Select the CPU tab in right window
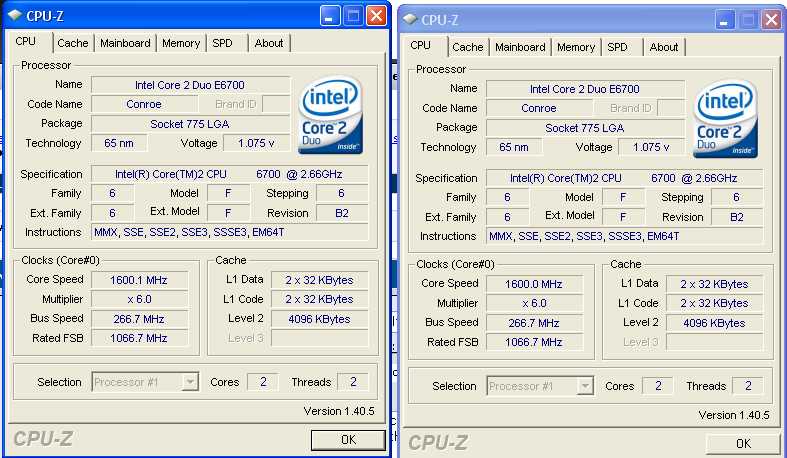Image resolution: width=787 pixels, height=458 pixels. pyautogui.click(x=421, y=45)
